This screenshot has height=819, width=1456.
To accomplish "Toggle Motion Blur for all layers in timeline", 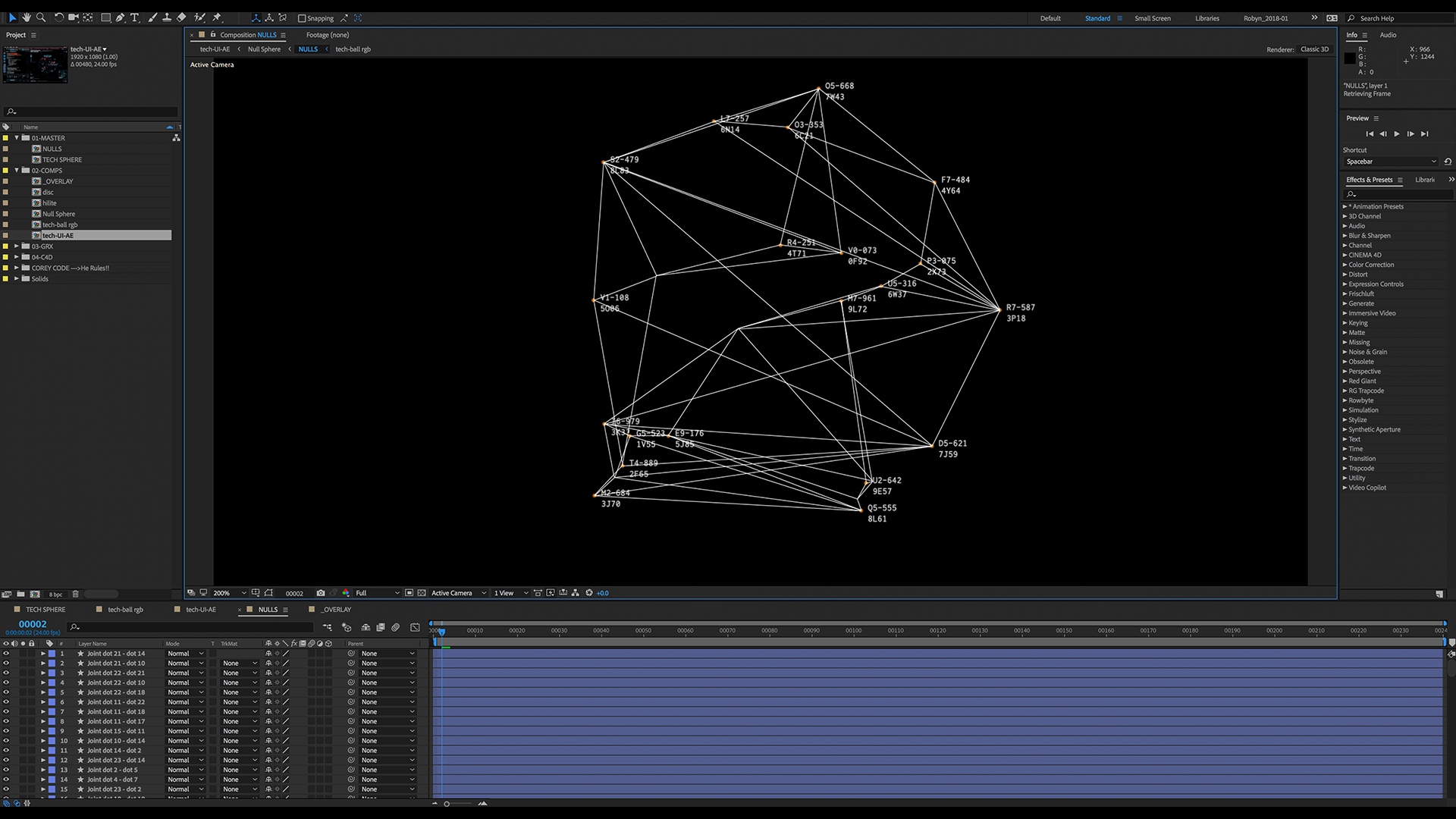I will 396,627.
